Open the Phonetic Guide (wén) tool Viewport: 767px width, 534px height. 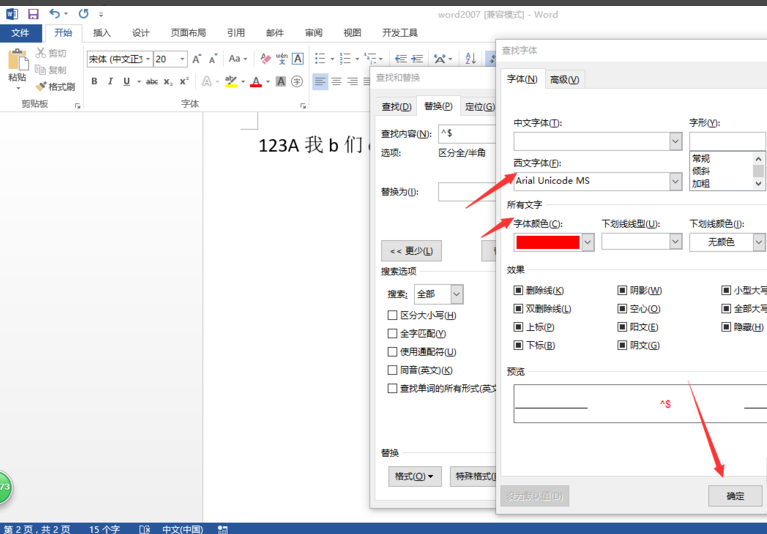pyautogui.click(x=282, y=59)
